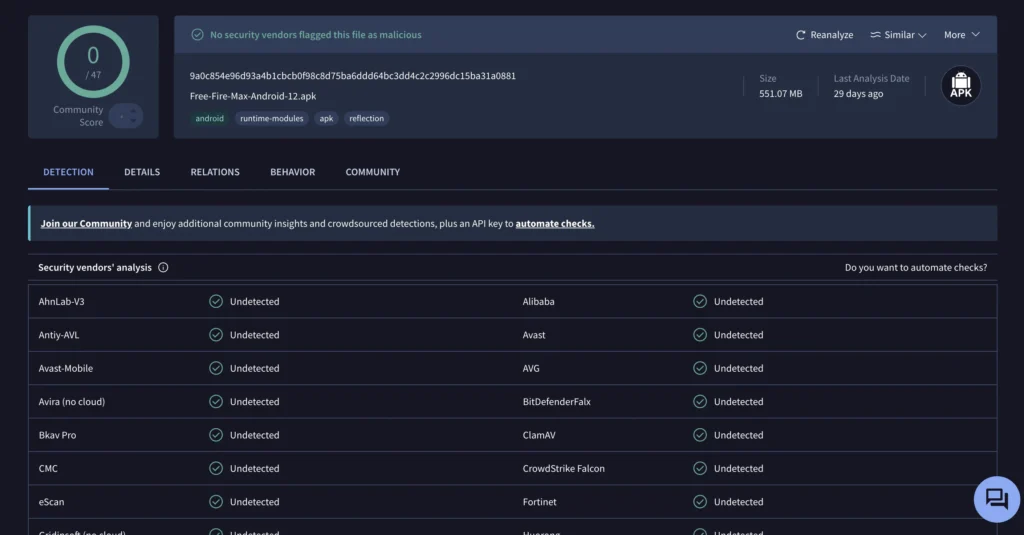Click the Avast undetected check icon
This screenshot has height=535, width=1024.
[699, 334]
